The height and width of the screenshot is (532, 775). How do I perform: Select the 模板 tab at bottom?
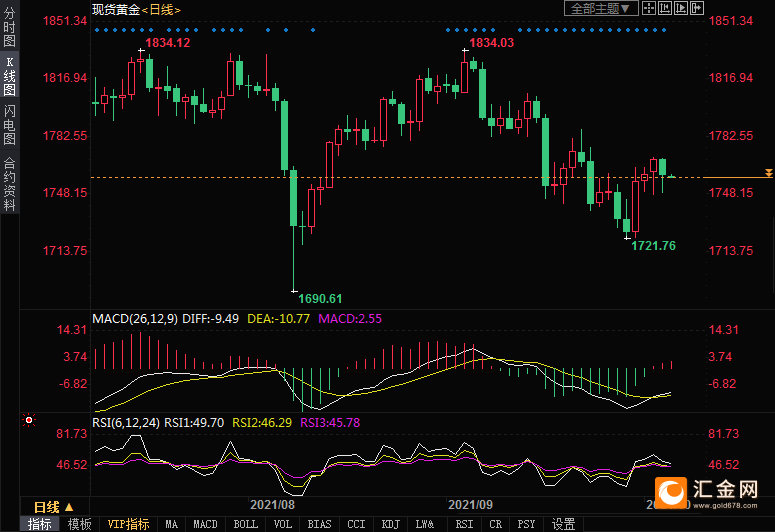coord(79,524)
